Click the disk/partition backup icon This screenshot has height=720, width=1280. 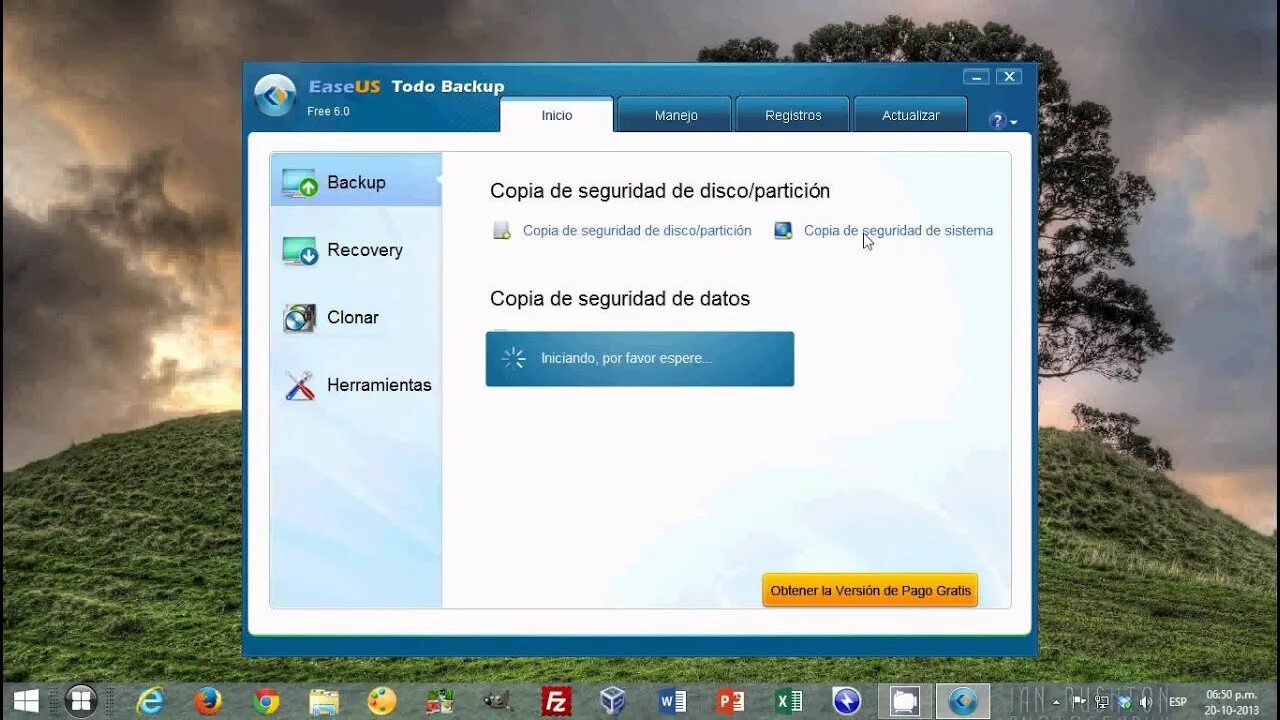[502, 231]
